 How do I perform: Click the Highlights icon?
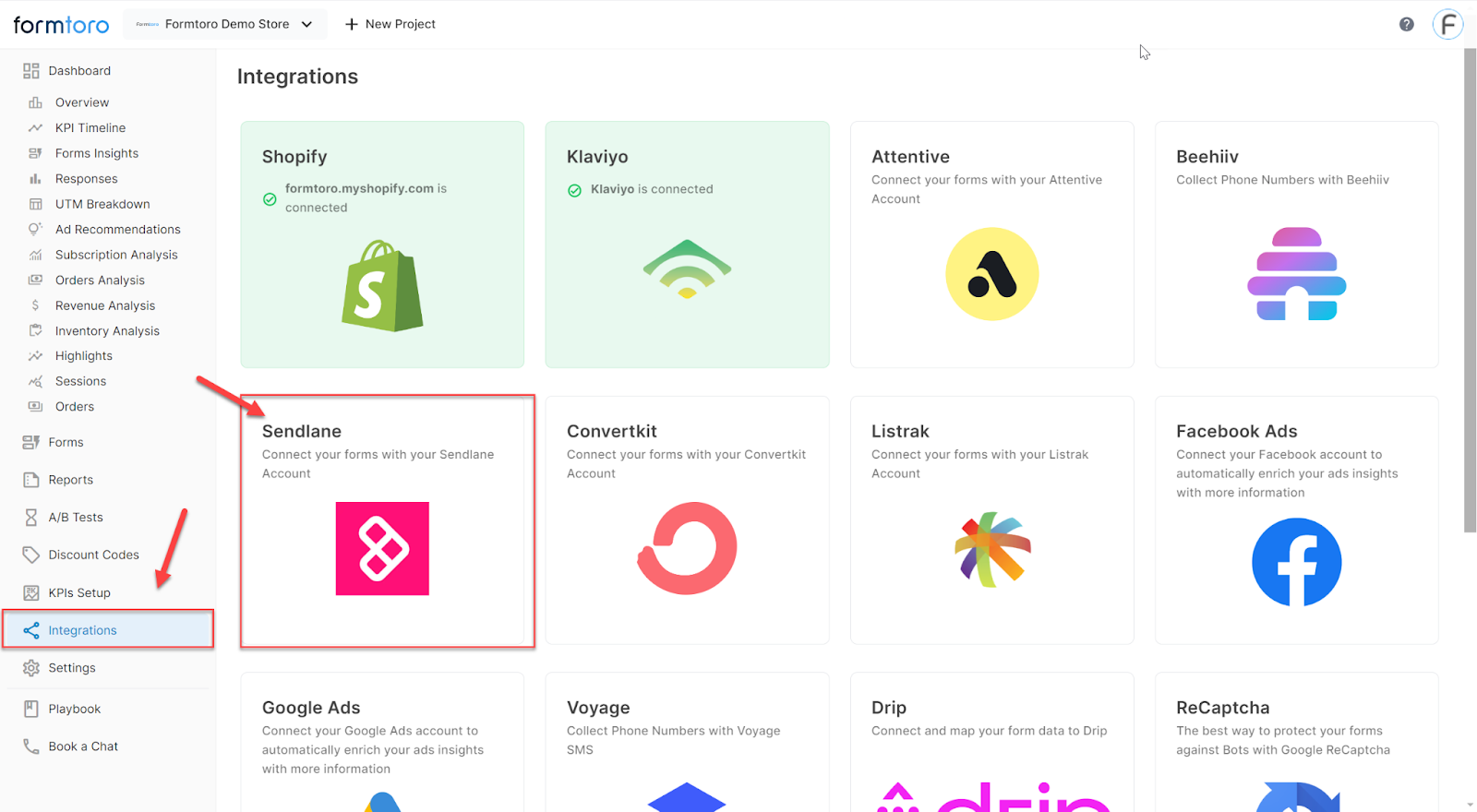coord(35,356)
